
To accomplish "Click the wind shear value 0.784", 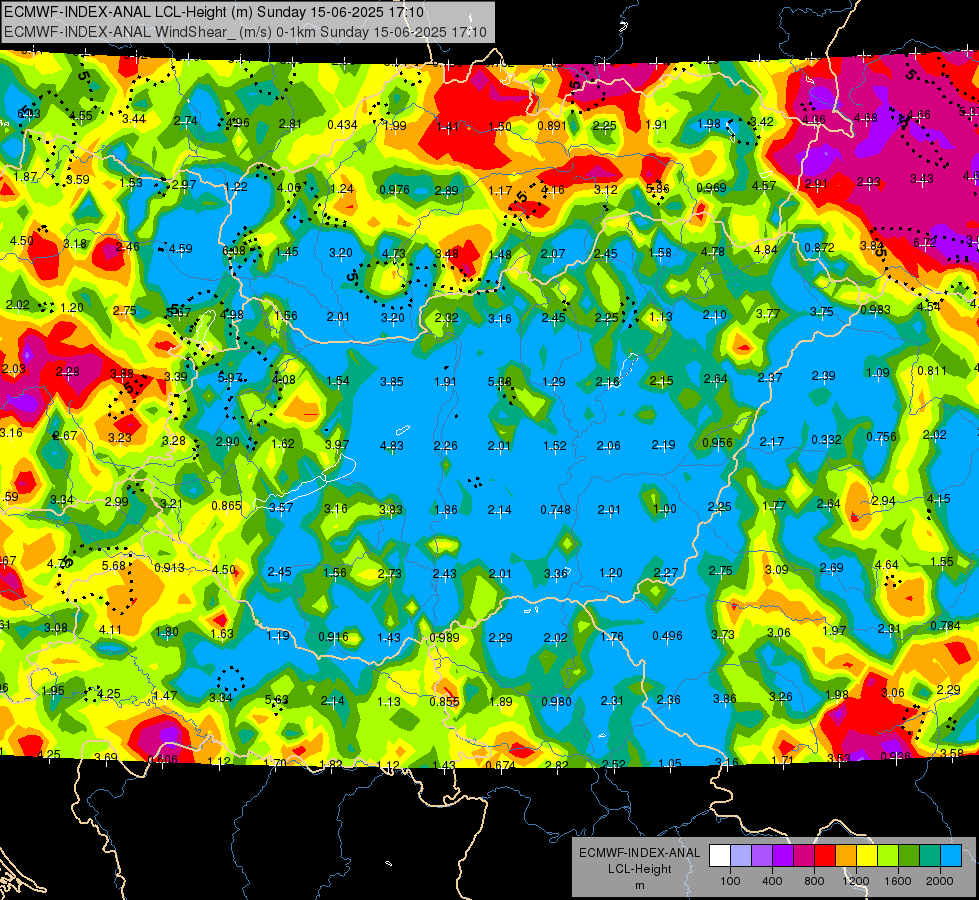I will tap(945, 626).
